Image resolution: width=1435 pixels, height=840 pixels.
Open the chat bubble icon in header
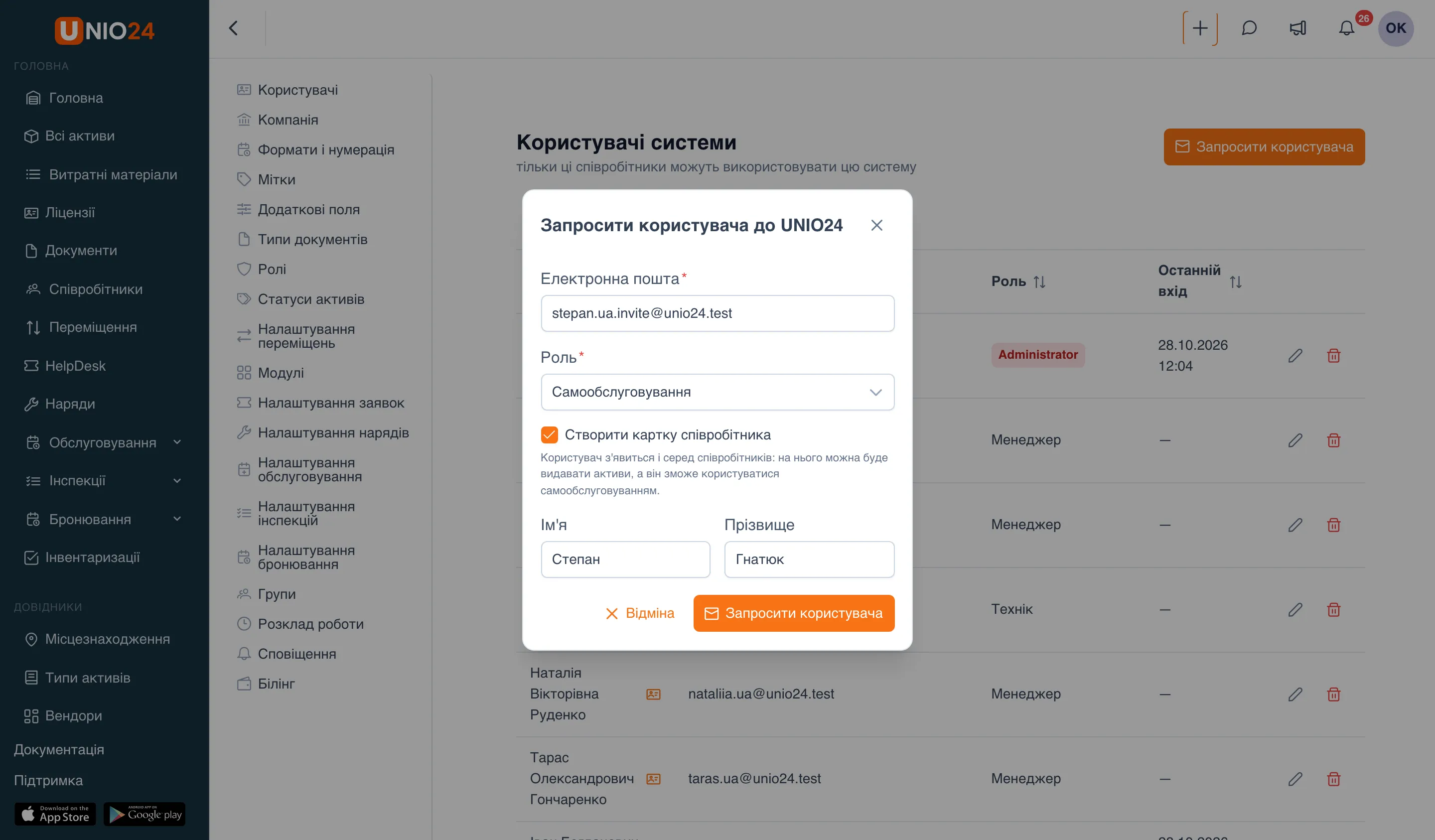[1249, 28]
